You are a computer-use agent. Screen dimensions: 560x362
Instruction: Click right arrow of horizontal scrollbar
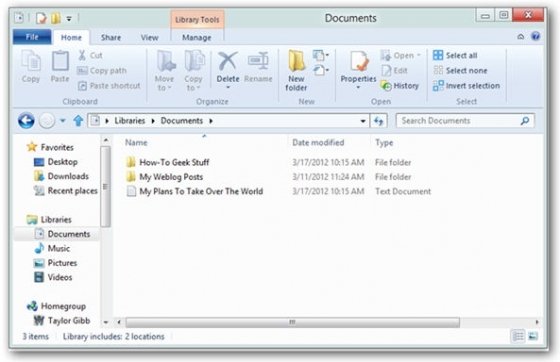(537, 322)
